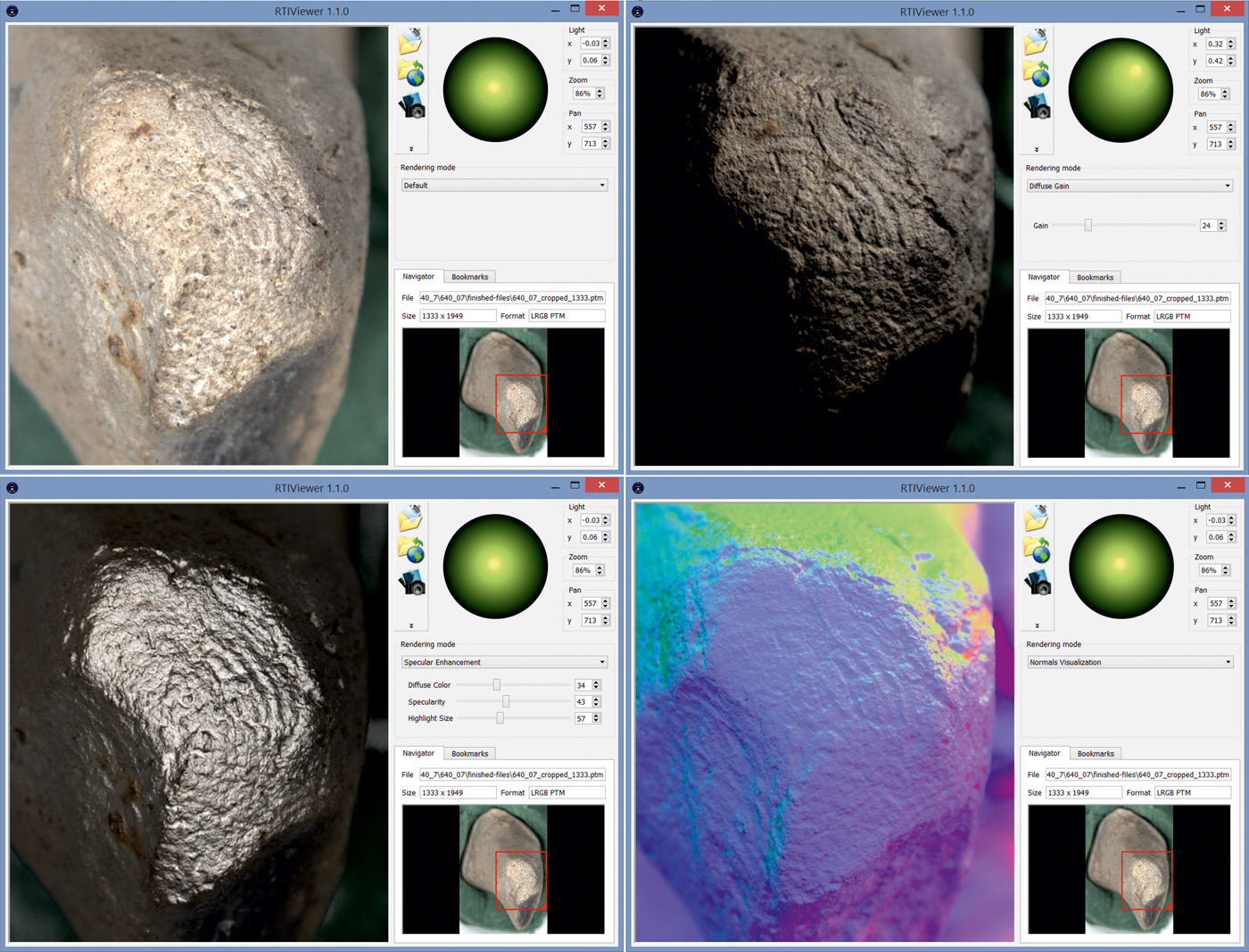
Task: Open the rendering mode dropdown showing Default
Action: tap(504, 186)
